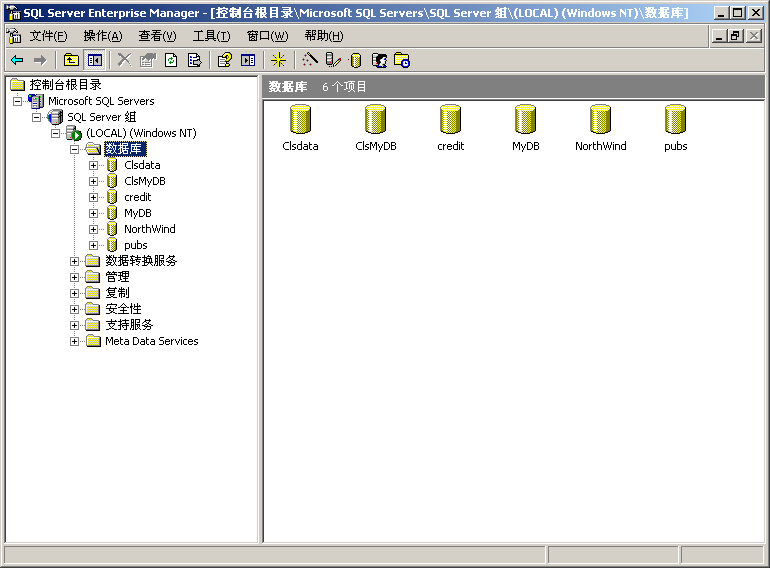
Task: Expand the 管理 folder
Action: coord(75,277)
